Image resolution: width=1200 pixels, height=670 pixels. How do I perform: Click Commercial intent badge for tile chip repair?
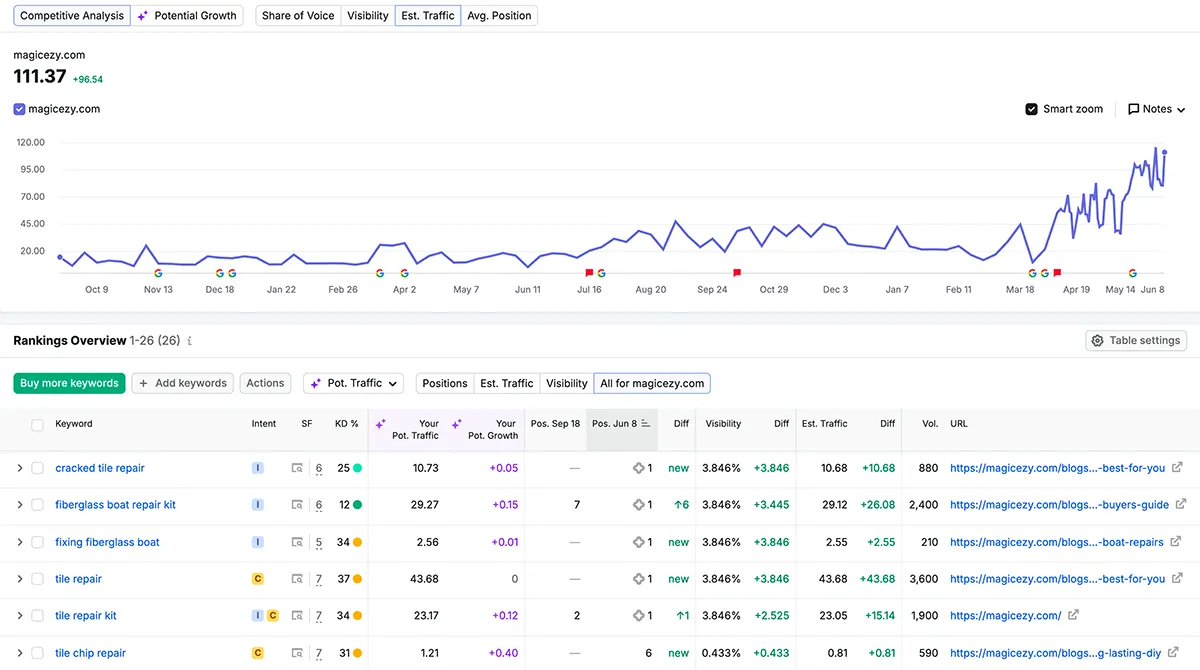click(x=258, y=653)
